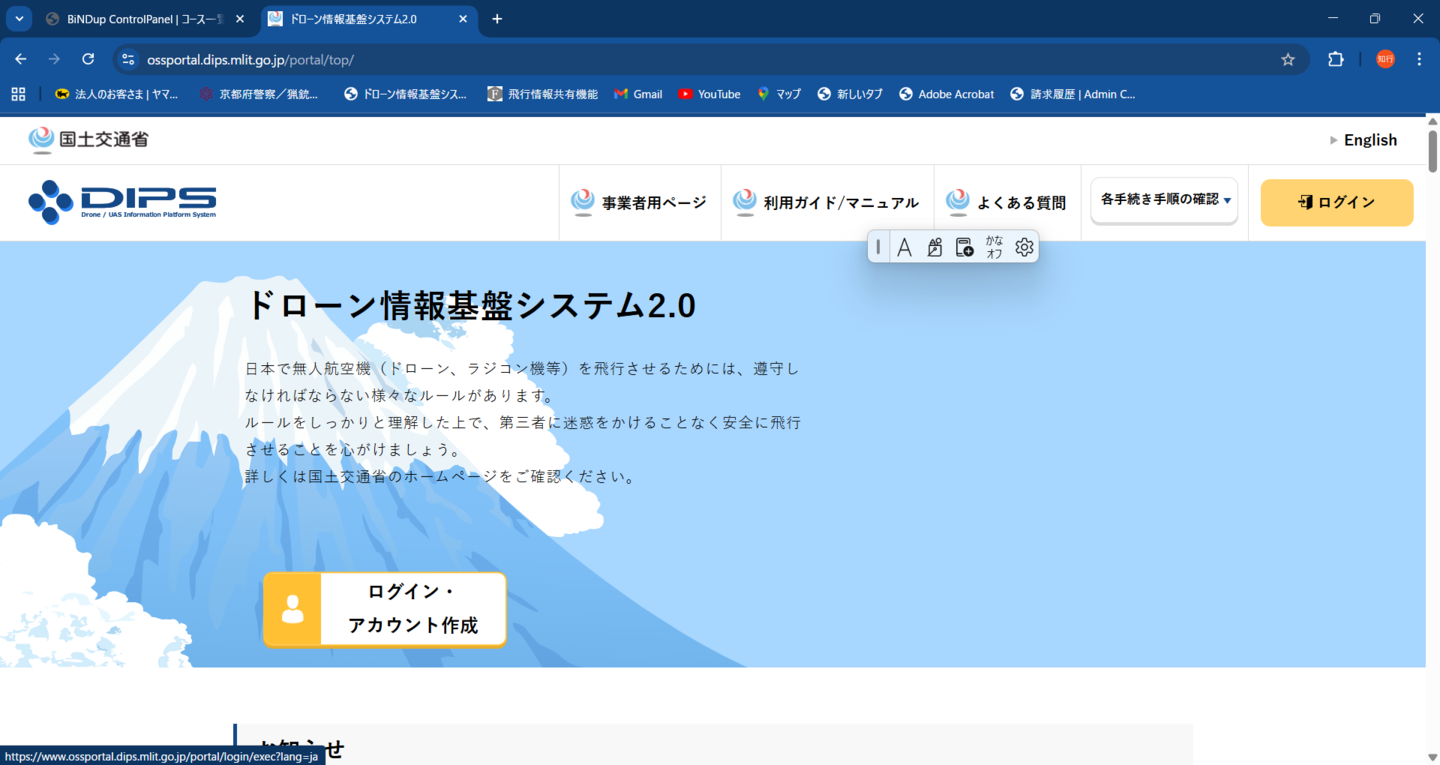Image resolution: width=1440 pixels, height=765 pixels.
Task: Open the tab search dropdown arrow
Action: pos(19,19)
